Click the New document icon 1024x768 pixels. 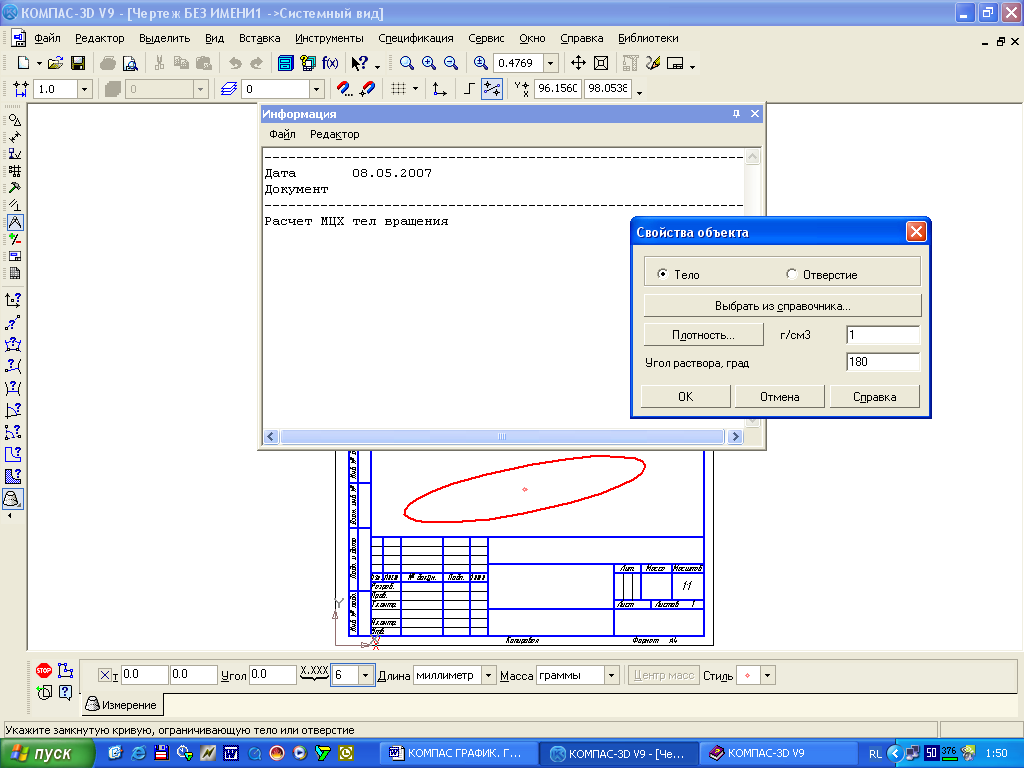24,63
